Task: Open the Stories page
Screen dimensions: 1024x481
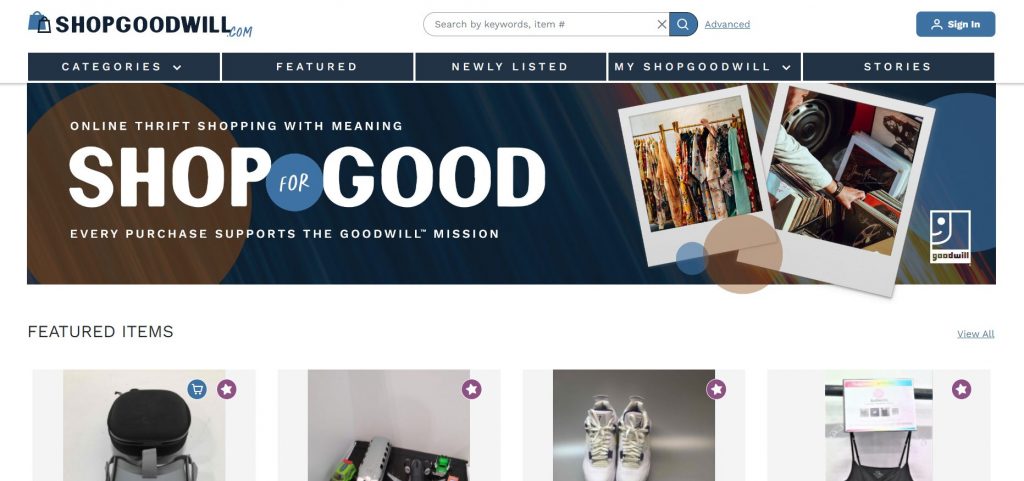Action: click(898, 67)
